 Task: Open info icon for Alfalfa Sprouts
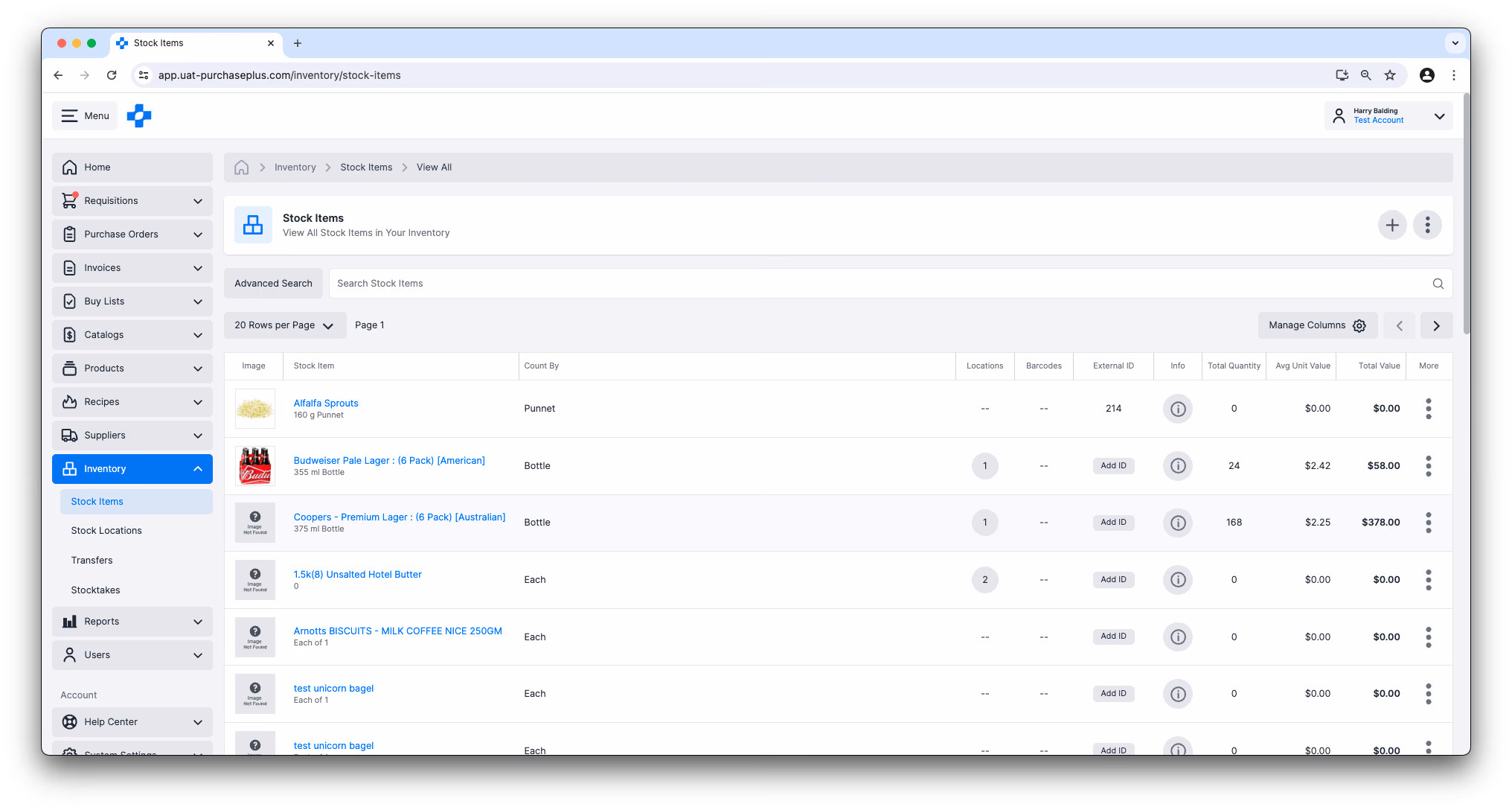click(x=1178, y=409)
